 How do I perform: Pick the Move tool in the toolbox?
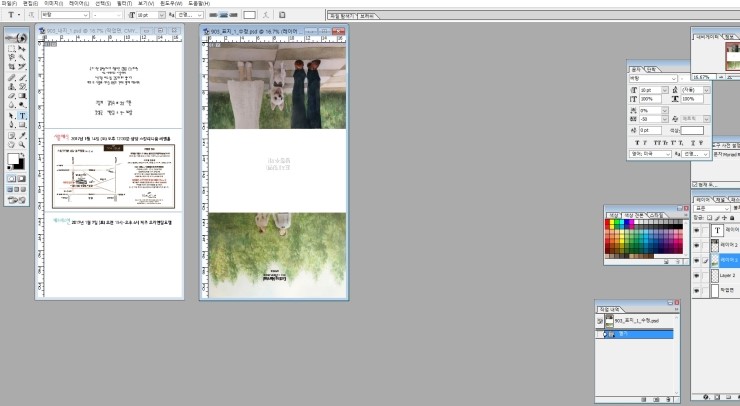click(23, 47)
